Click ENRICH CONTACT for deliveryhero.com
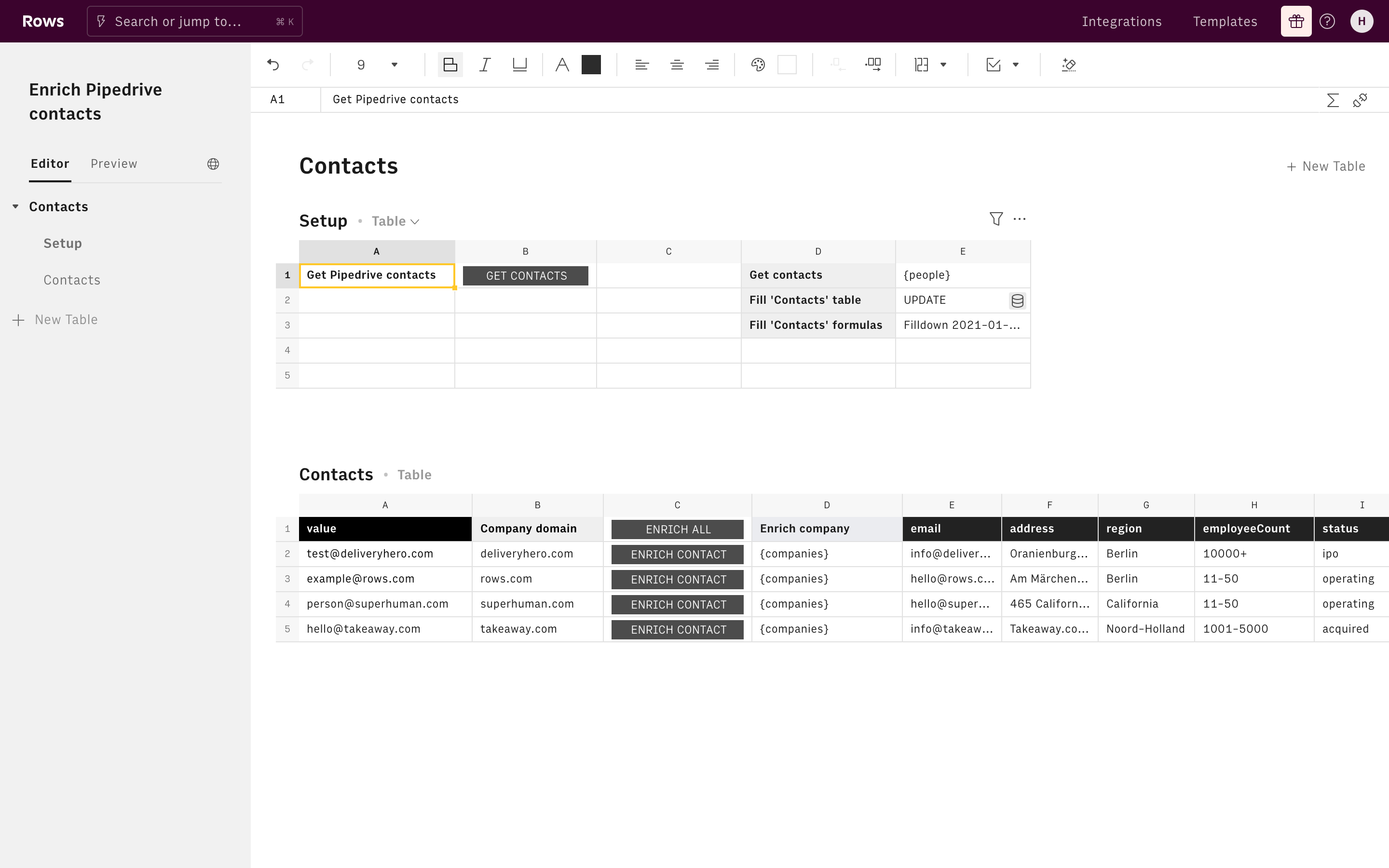The image size is (1389, 868). coord(677,555)
